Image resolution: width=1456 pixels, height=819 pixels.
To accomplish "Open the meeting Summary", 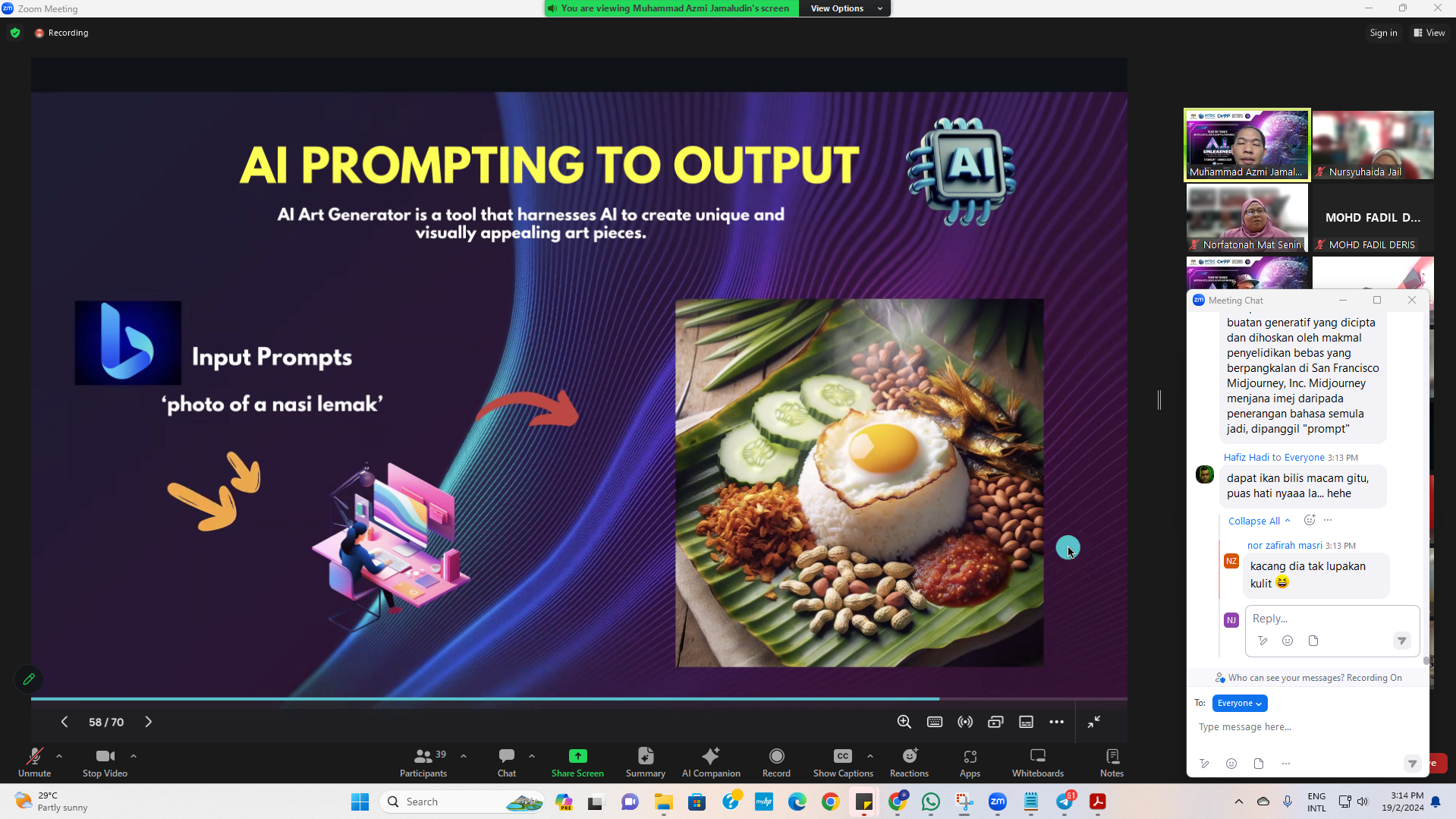I will 645,762.
